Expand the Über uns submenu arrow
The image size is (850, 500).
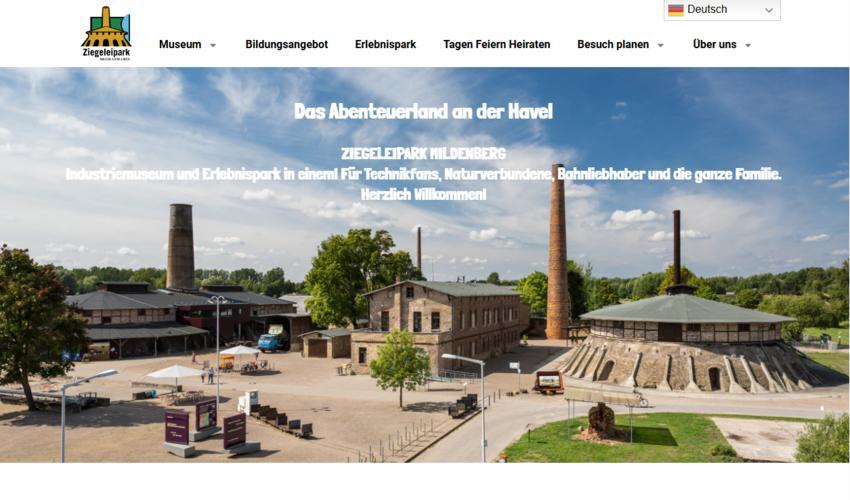coord(748,45)
